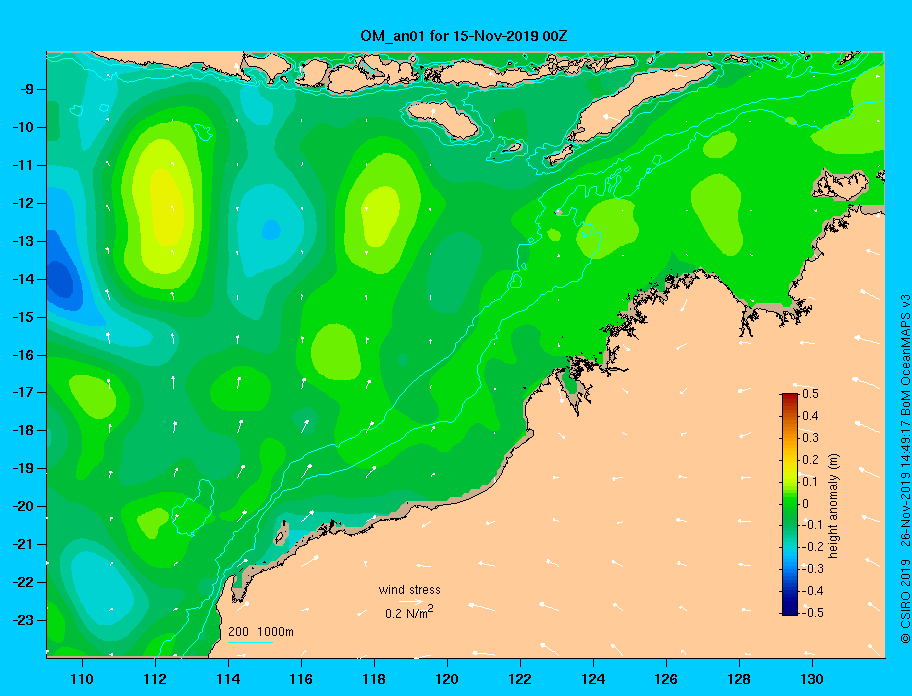Click the colorbar at the 0.5 dark red end
Screen dimensions: 912x696
tap(790, 397)
